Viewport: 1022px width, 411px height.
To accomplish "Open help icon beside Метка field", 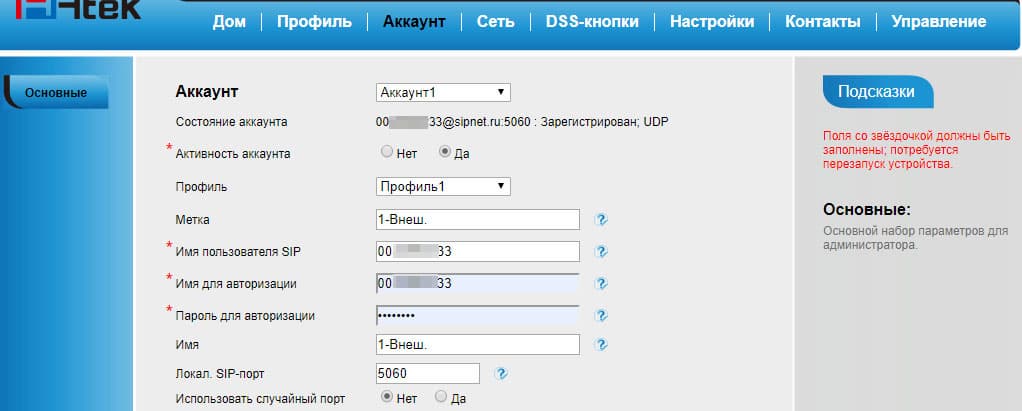I will click(x=601, y=220).
